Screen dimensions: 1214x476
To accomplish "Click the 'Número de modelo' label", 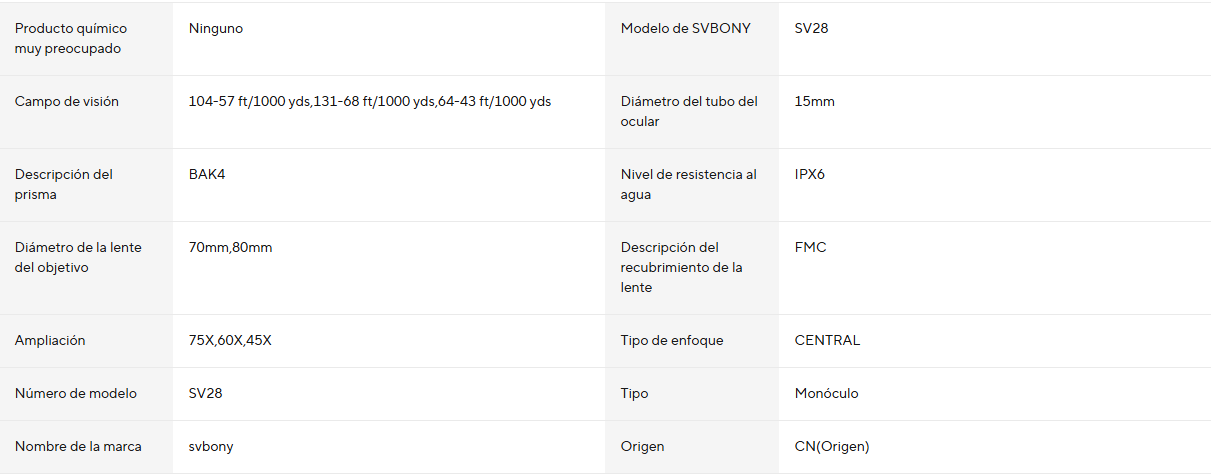I will pos(76,394).
